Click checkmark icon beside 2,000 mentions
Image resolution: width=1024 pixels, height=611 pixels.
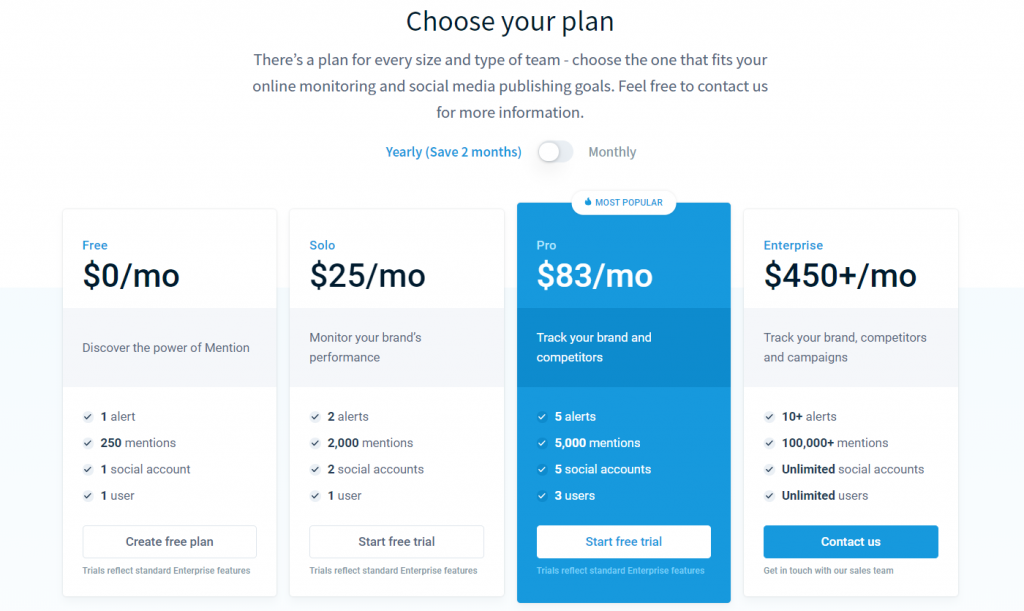(x=315, y=443)
